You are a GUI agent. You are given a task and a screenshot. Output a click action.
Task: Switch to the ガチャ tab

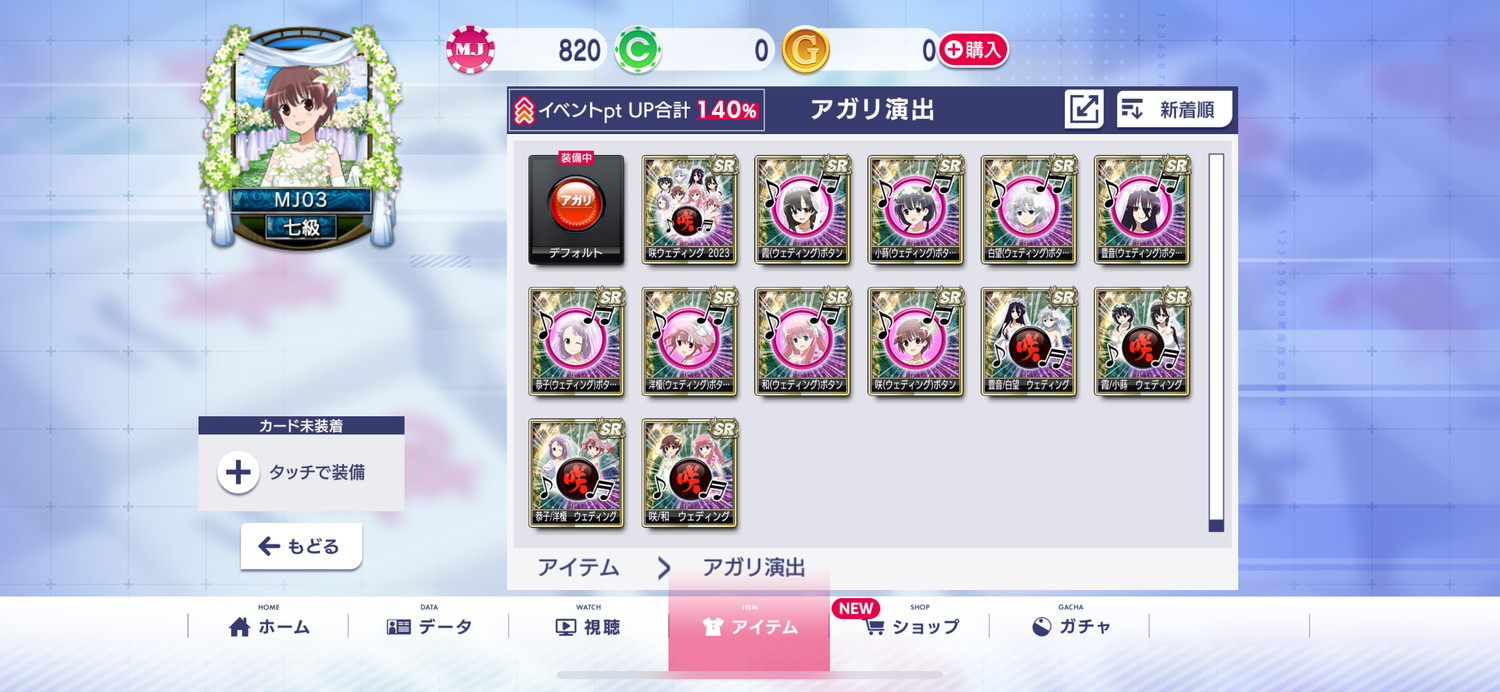(1070, 627)
